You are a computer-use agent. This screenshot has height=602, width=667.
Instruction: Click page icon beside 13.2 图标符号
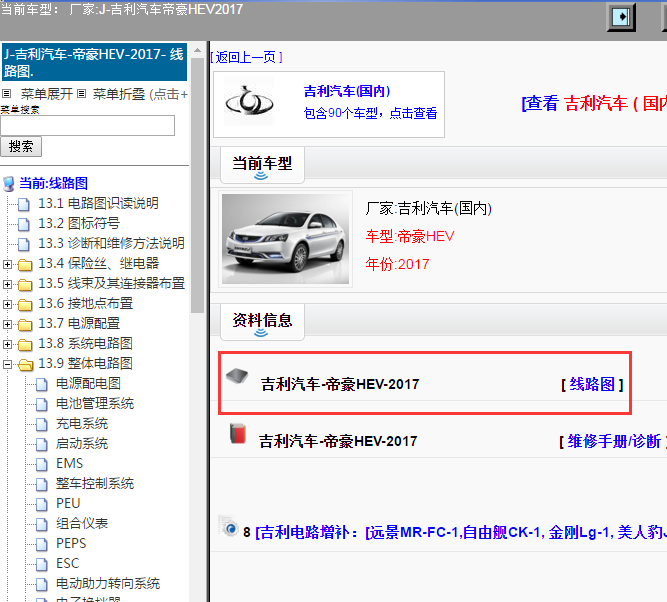[x=24, y=224]
